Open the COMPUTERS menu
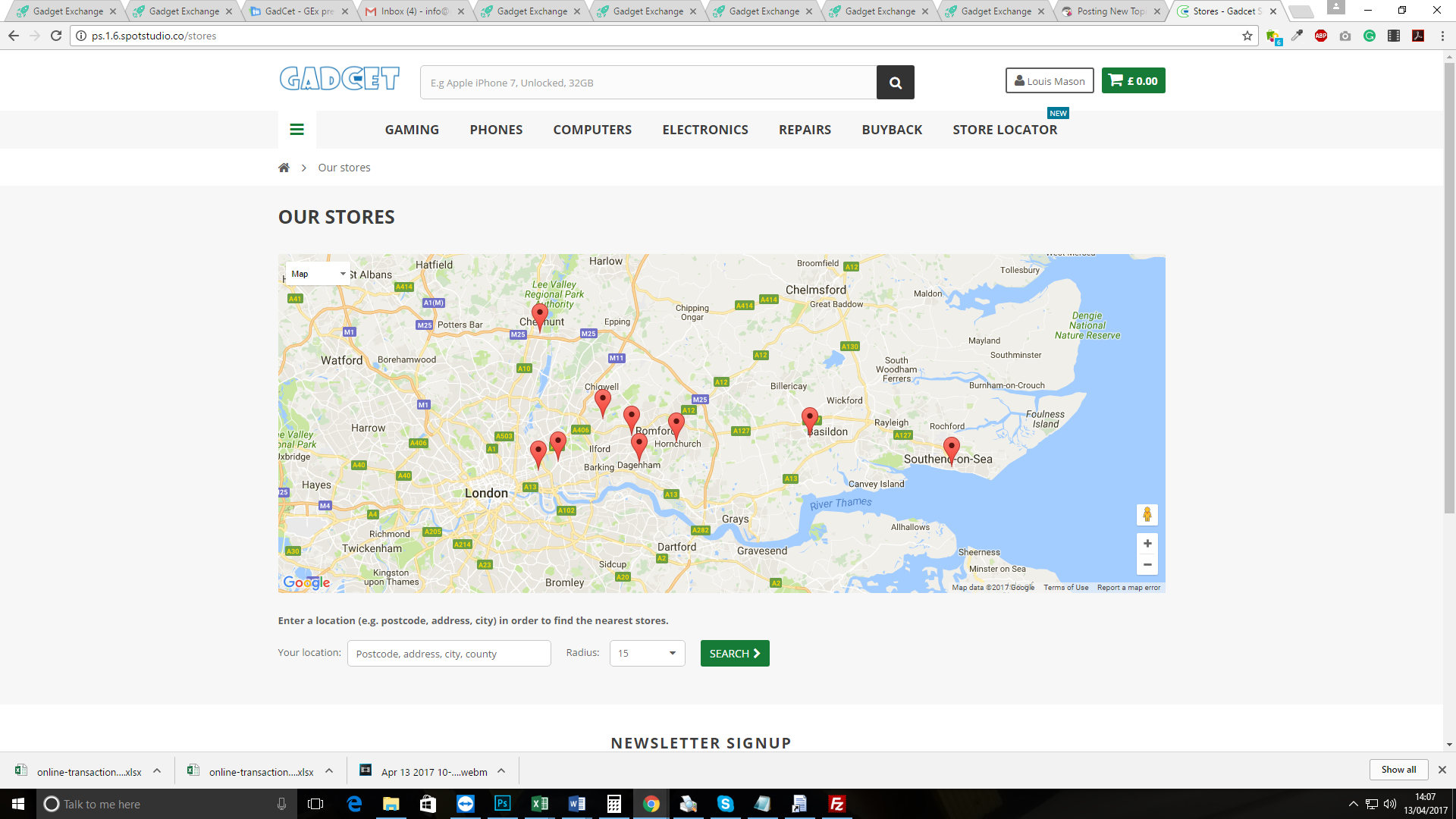The width and height of the screenshot is (1456, 819). coord(592,130)
